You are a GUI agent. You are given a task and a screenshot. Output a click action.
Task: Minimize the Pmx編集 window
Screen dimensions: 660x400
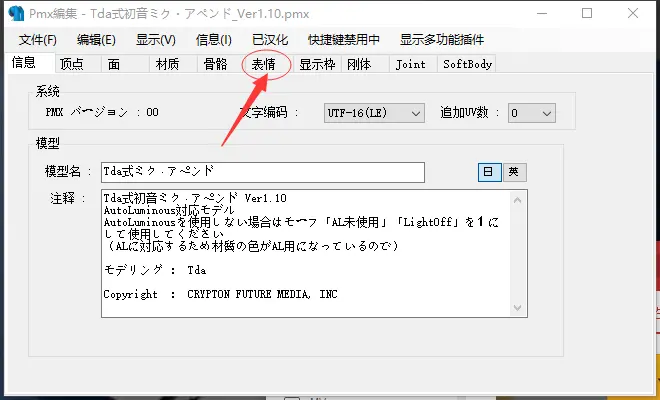(x=542, y=13)
